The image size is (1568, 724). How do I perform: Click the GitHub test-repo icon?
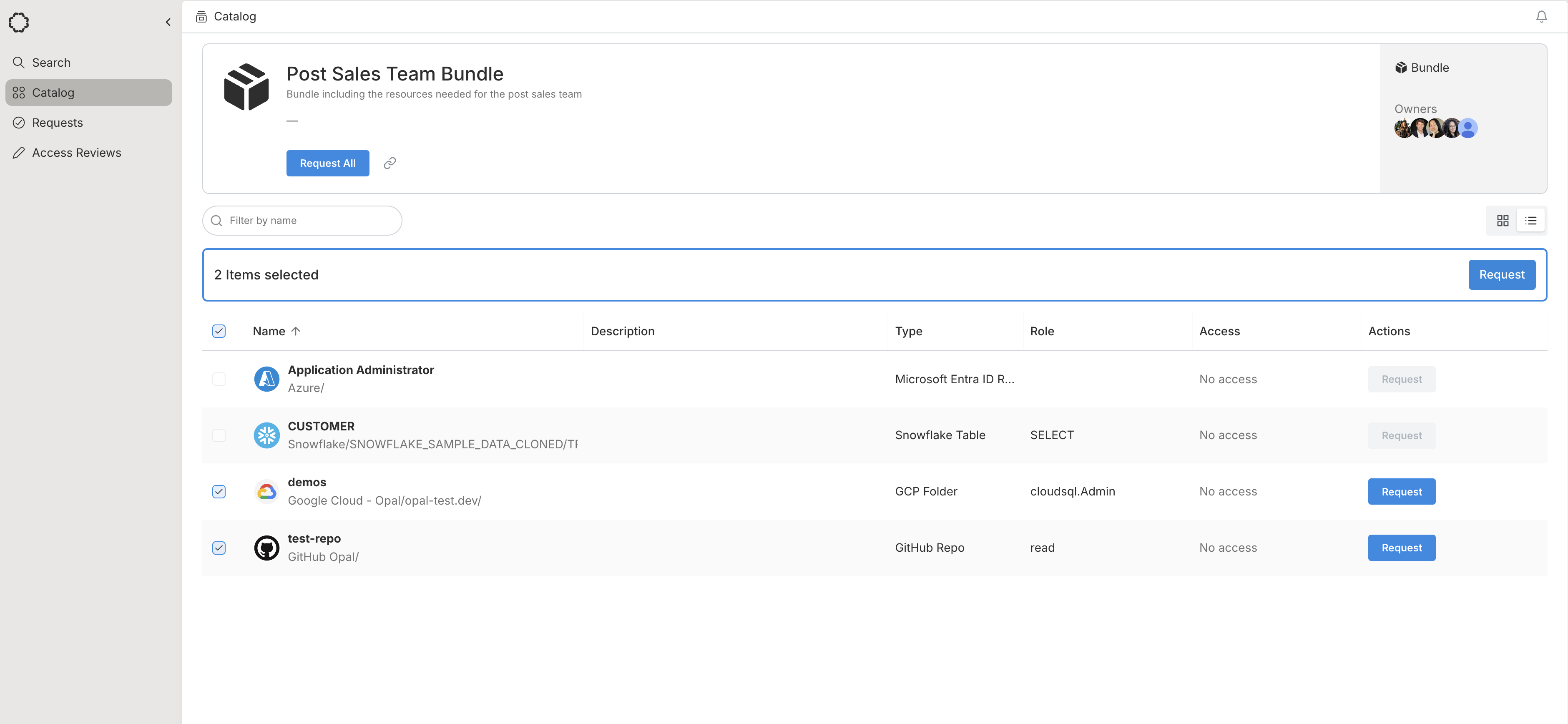266,548
